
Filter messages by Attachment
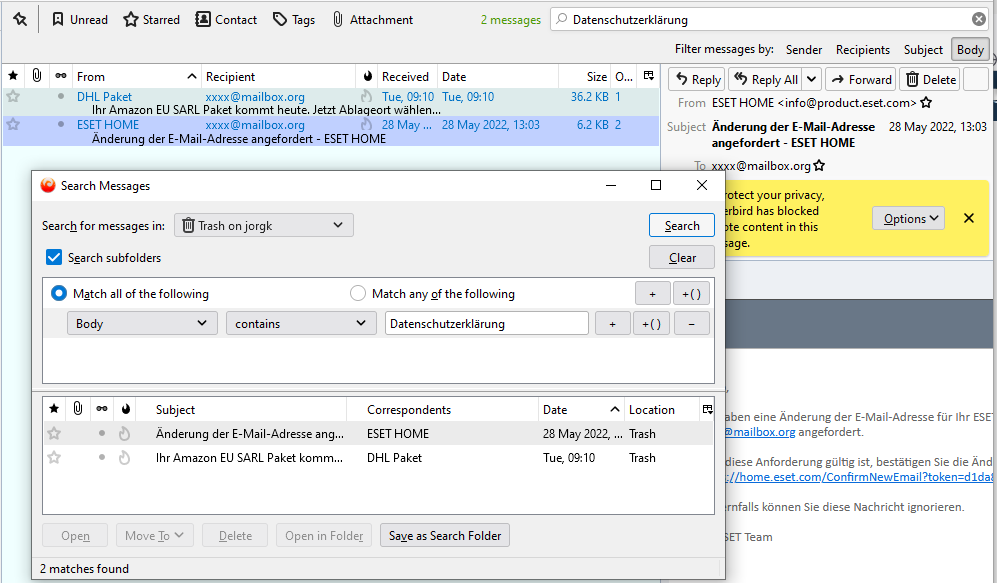372,19
